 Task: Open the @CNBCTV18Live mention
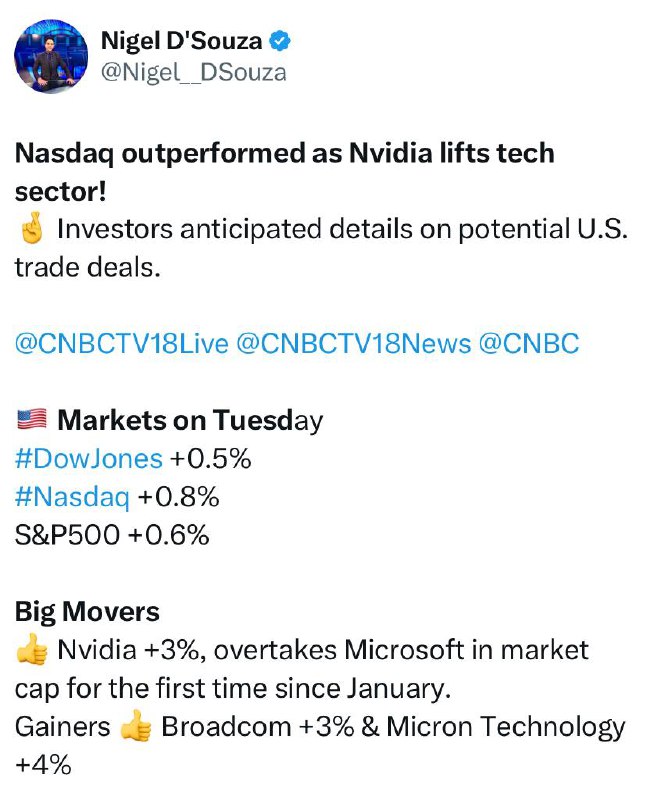coord(121,343)
